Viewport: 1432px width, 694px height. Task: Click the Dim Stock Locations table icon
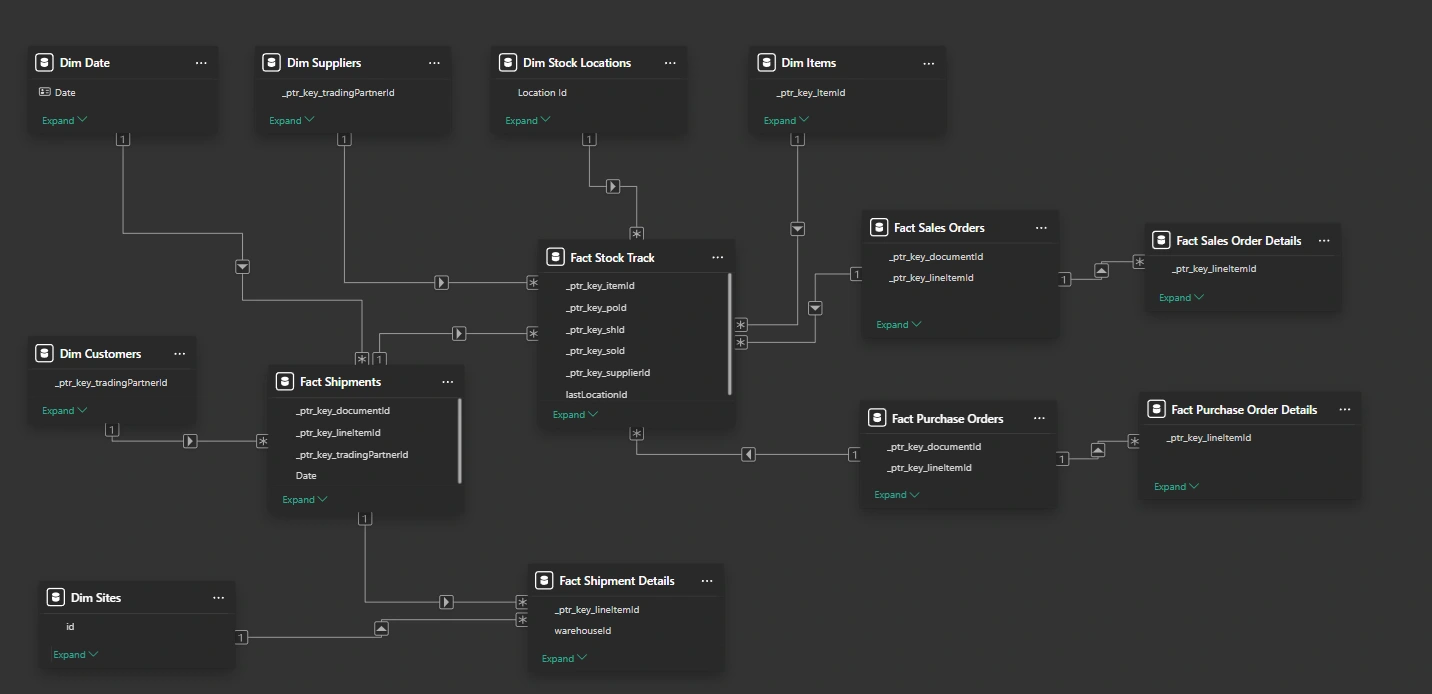(508, 62)
